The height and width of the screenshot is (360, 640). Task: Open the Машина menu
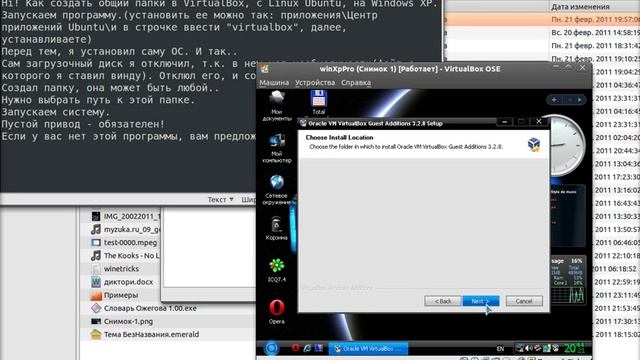pyautogui.click(x=274, y=82)
